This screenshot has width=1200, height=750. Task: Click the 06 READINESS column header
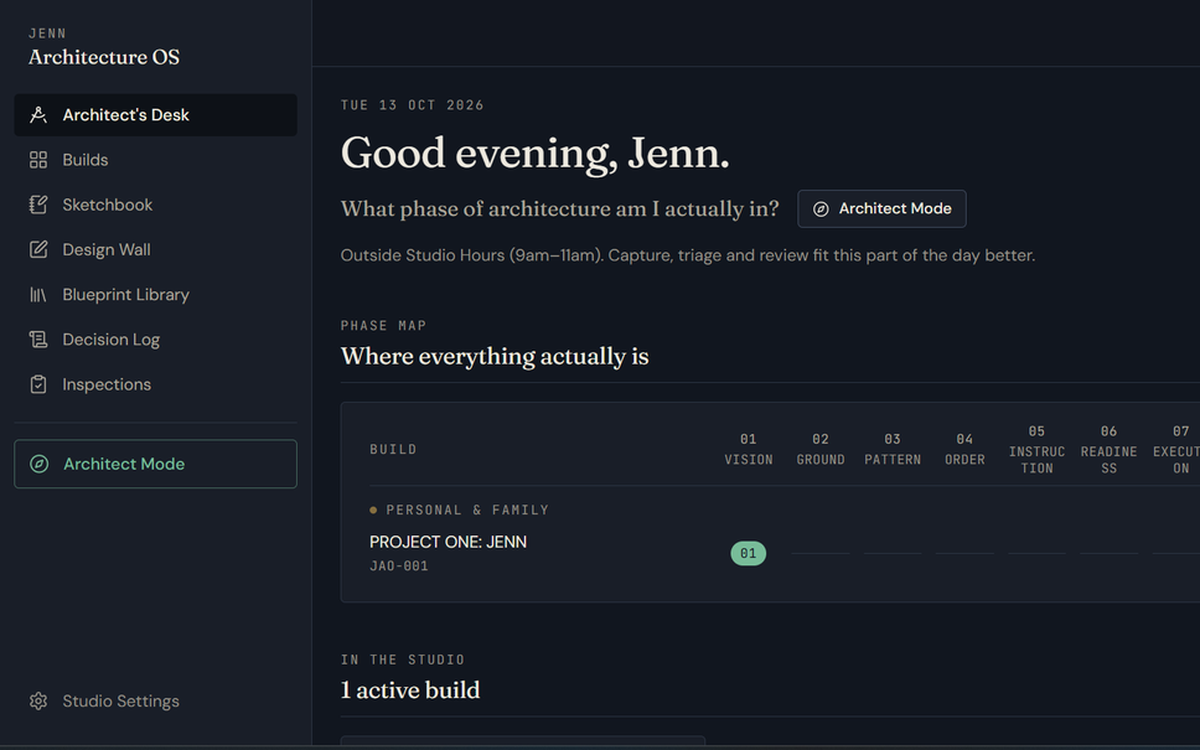[1109, 450]
